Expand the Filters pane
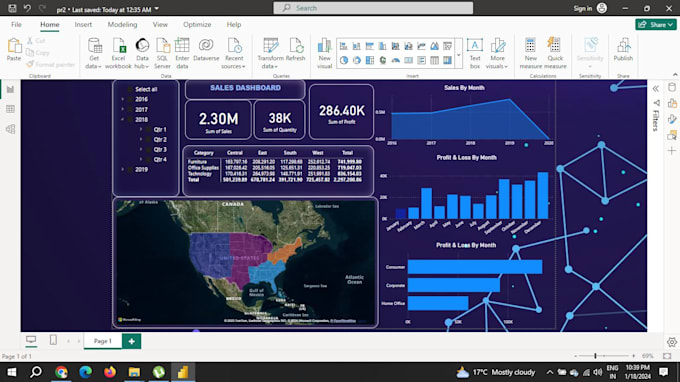This screenshot has width=680, height=382. click(x=656, y=116)
